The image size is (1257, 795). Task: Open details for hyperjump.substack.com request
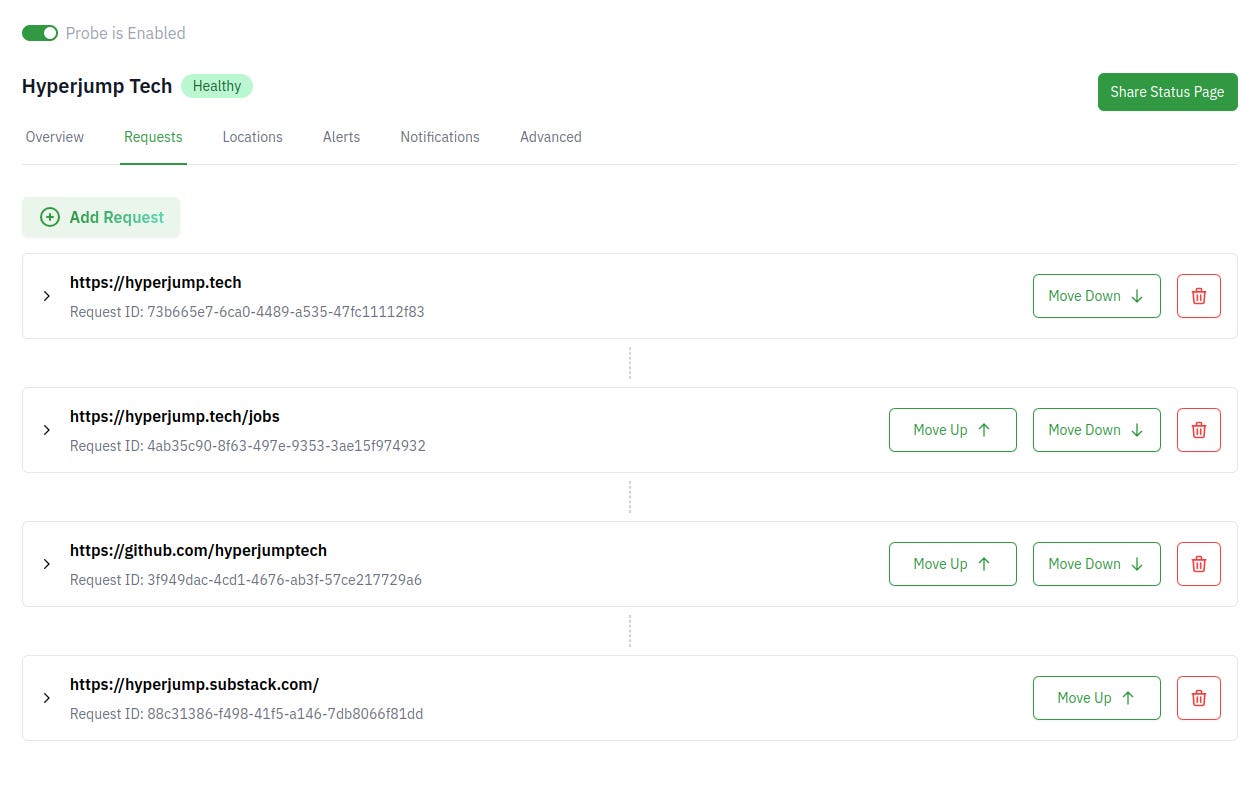pos(46,698)
